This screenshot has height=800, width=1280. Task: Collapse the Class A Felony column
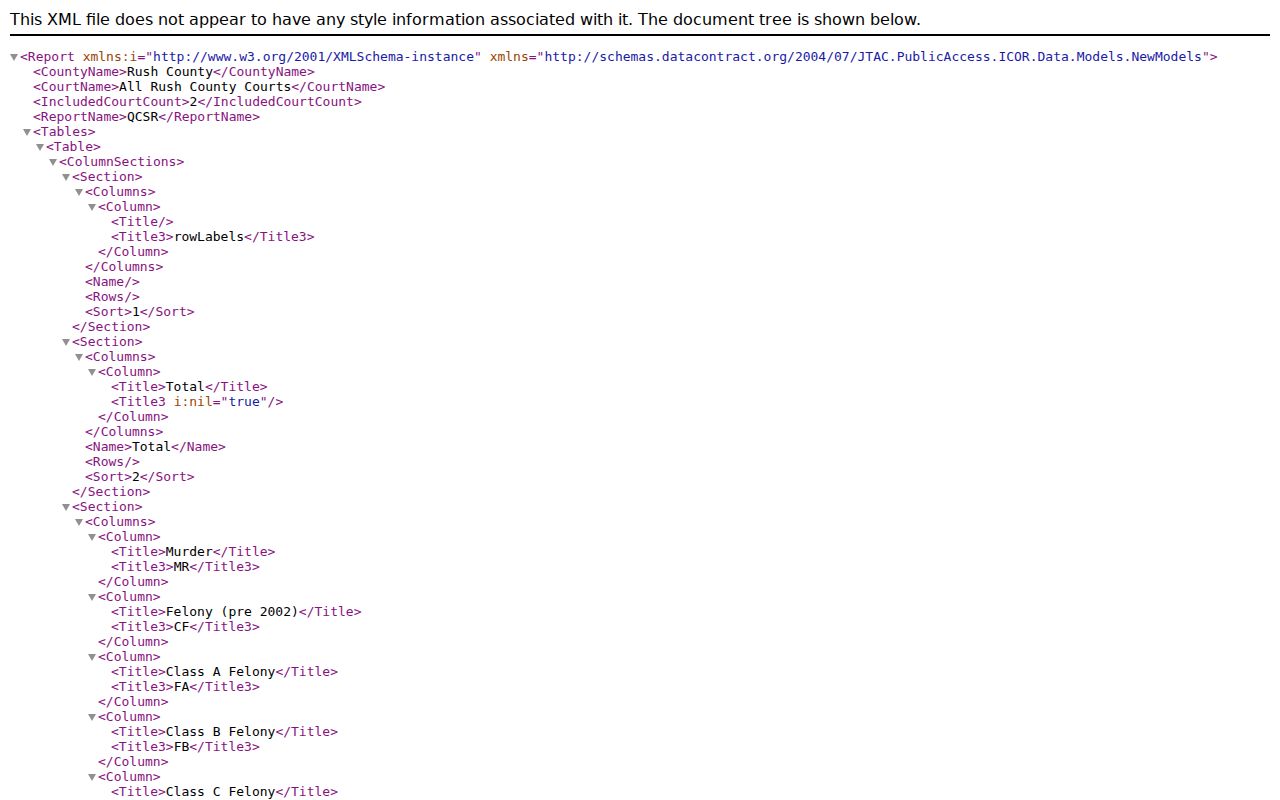92,657
